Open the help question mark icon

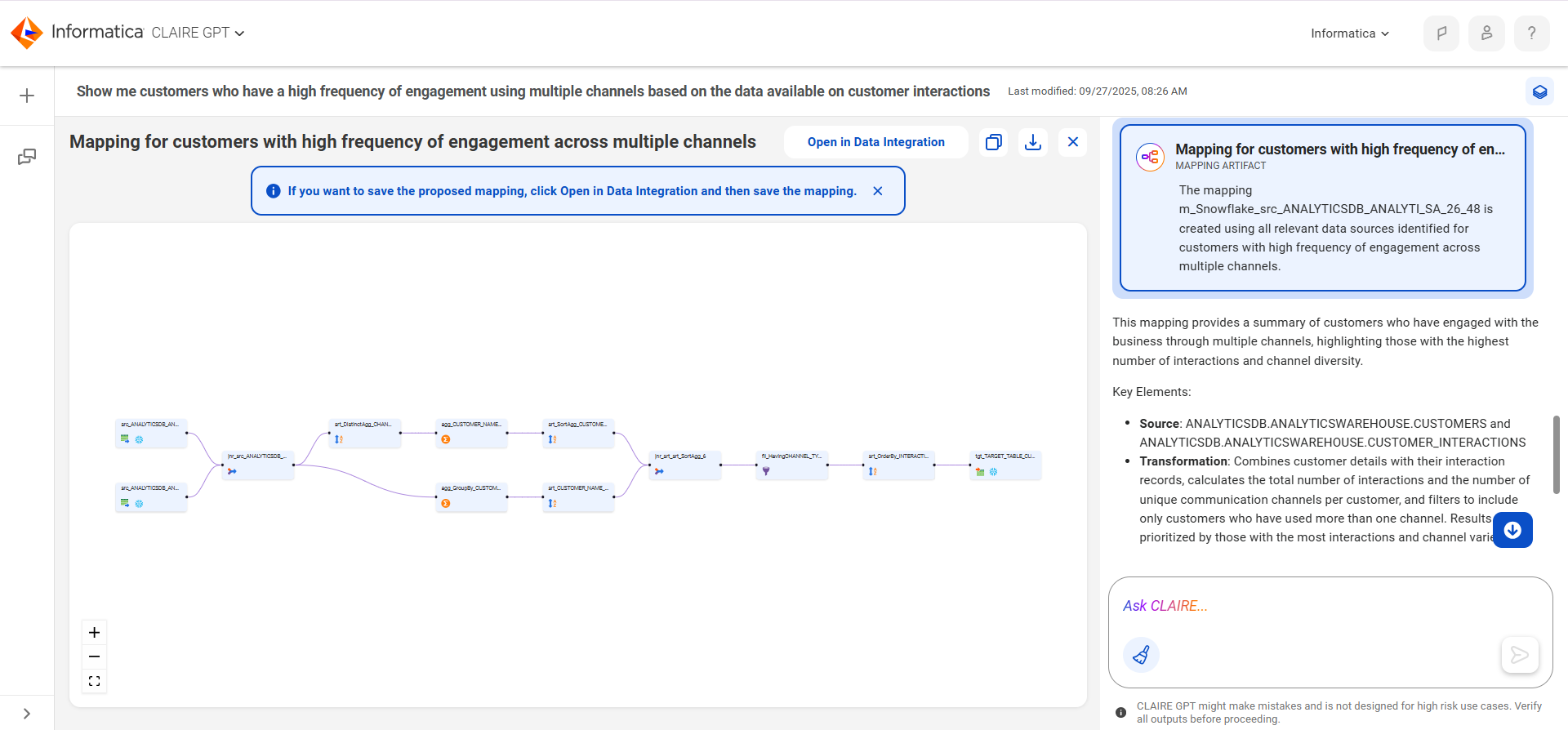[1532, 33]
